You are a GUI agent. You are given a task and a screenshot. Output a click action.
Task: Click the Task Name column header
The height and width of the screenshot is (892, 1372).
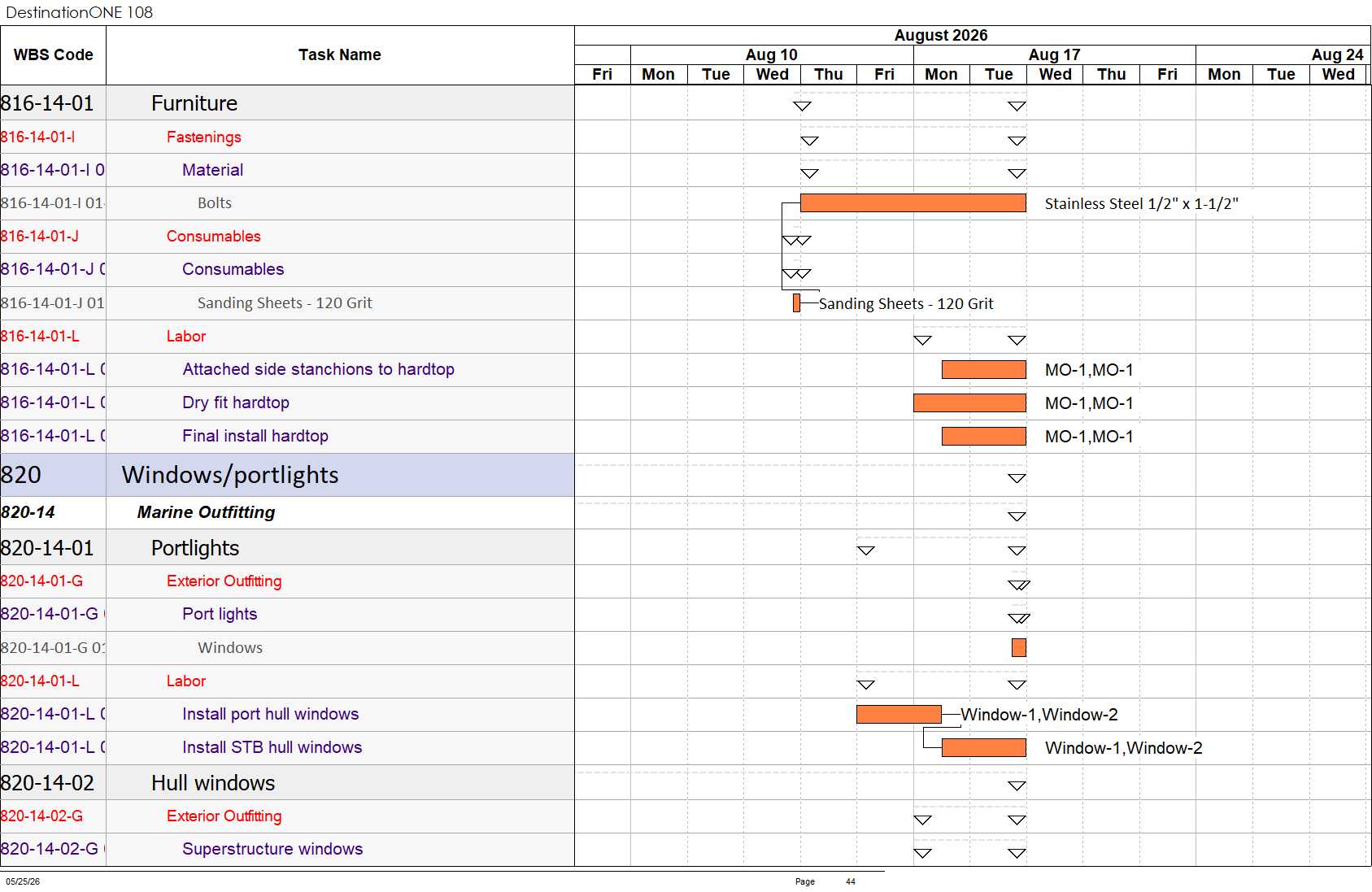(x=340, y=54)
